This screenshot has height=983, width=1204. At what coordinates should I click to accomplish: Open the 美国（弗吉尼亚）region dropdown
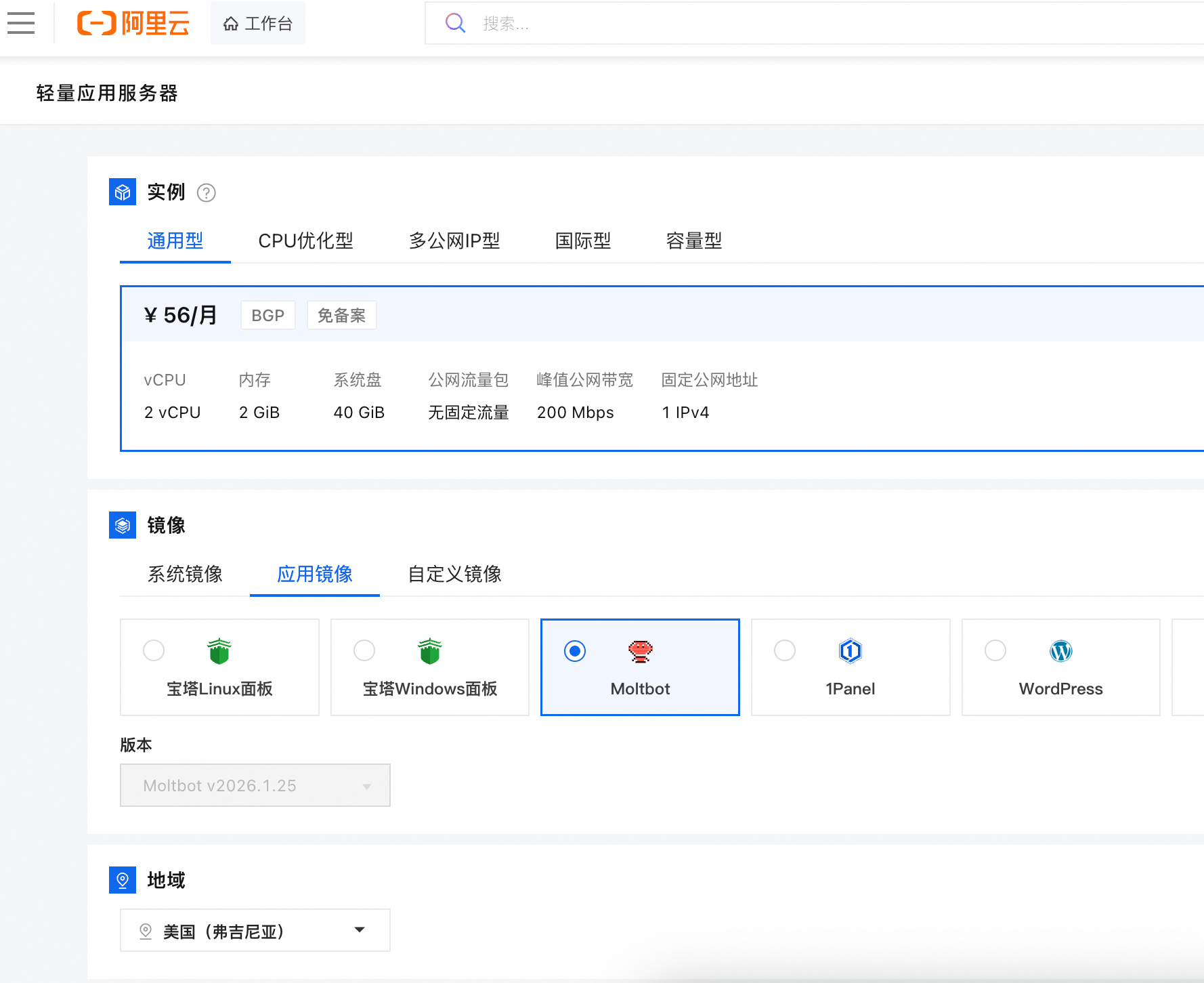(x=255, y=930)
